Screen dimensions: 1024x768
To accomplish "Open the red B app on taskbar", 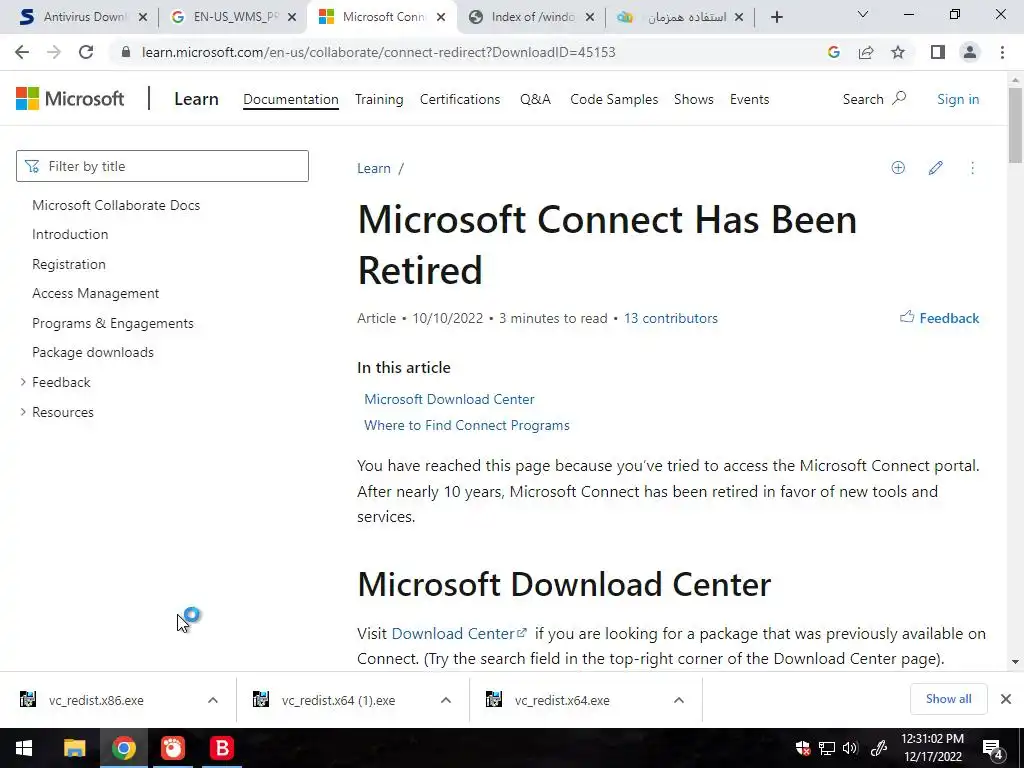I will pos(221,748).
